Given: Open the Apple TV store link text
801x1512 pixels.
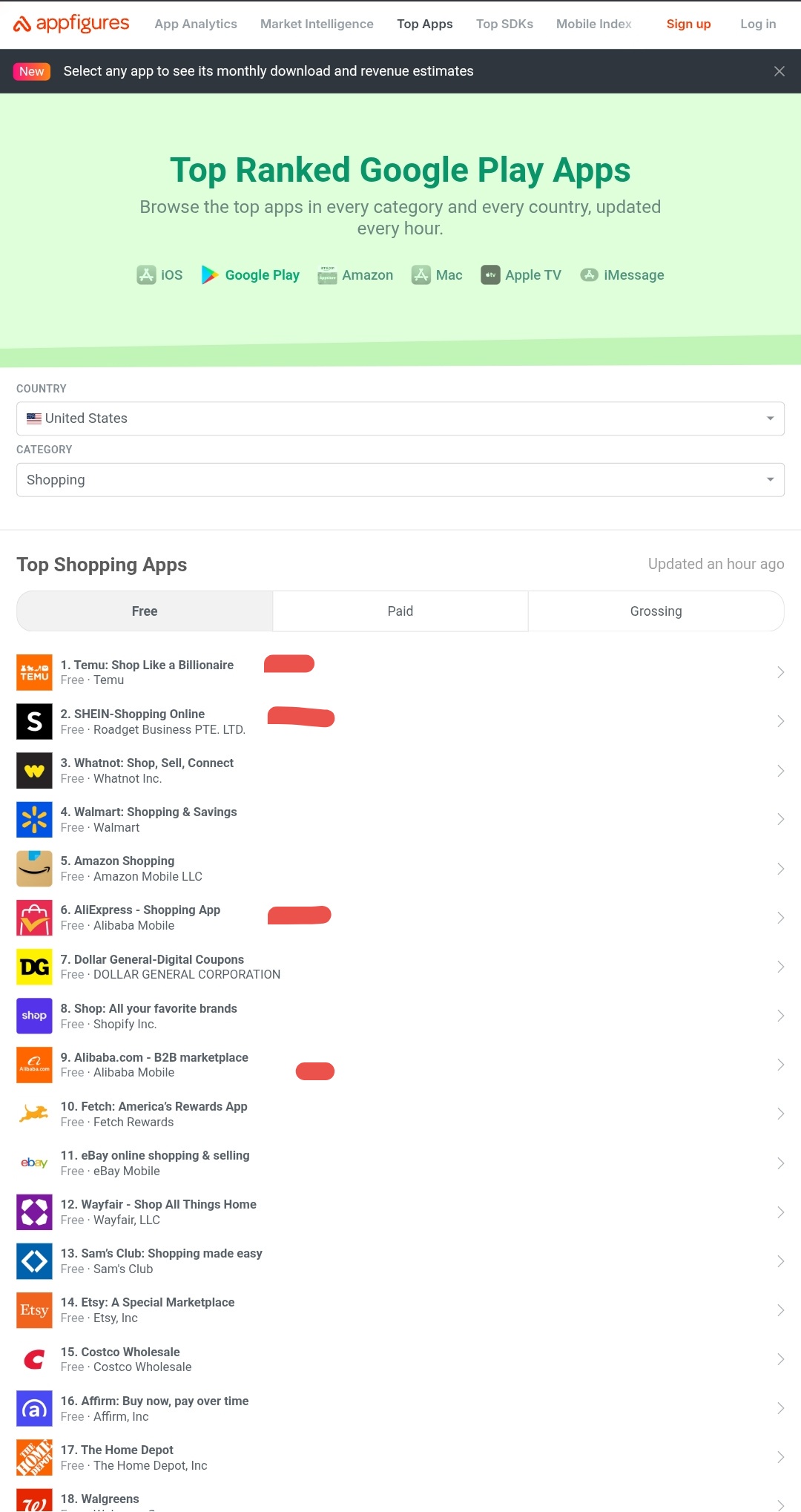Looking at the screenshot, I should [x=533, y=275].
